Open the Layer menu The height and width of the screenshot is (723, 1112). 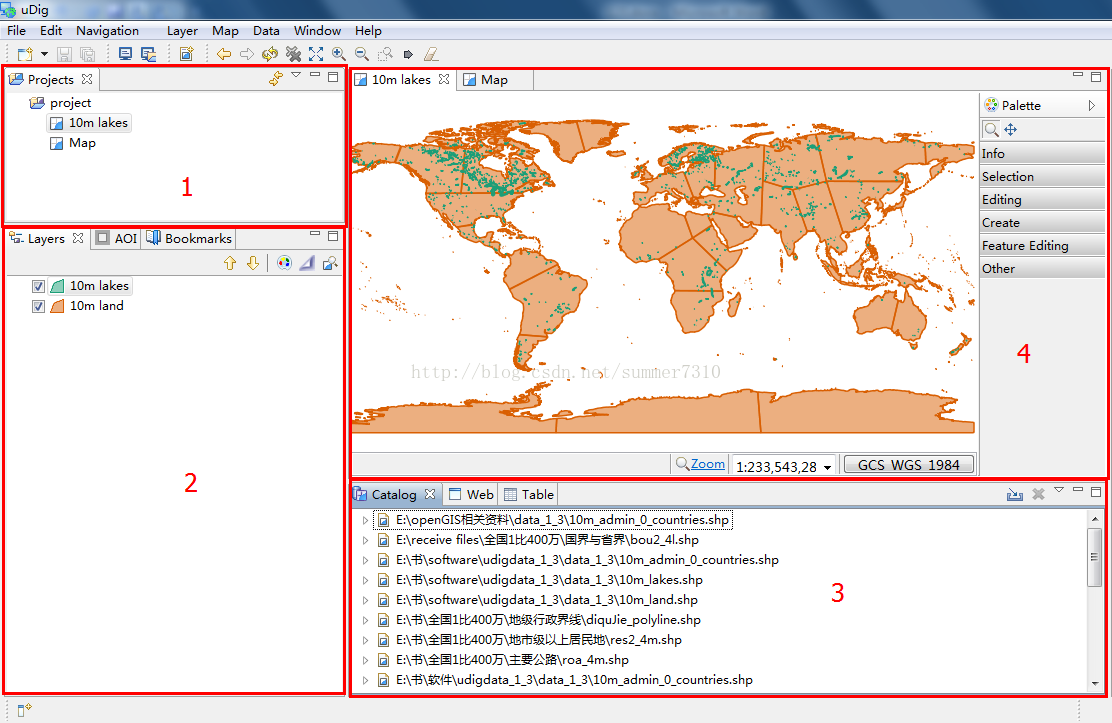coord(182,31)
